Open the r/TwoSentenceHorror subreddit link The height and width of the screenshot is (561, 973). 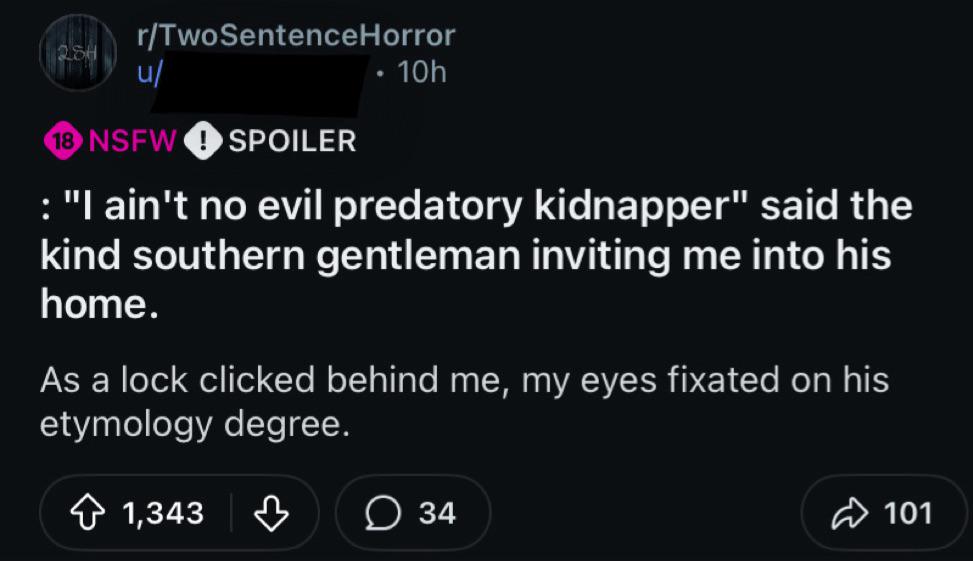point(296,36)
